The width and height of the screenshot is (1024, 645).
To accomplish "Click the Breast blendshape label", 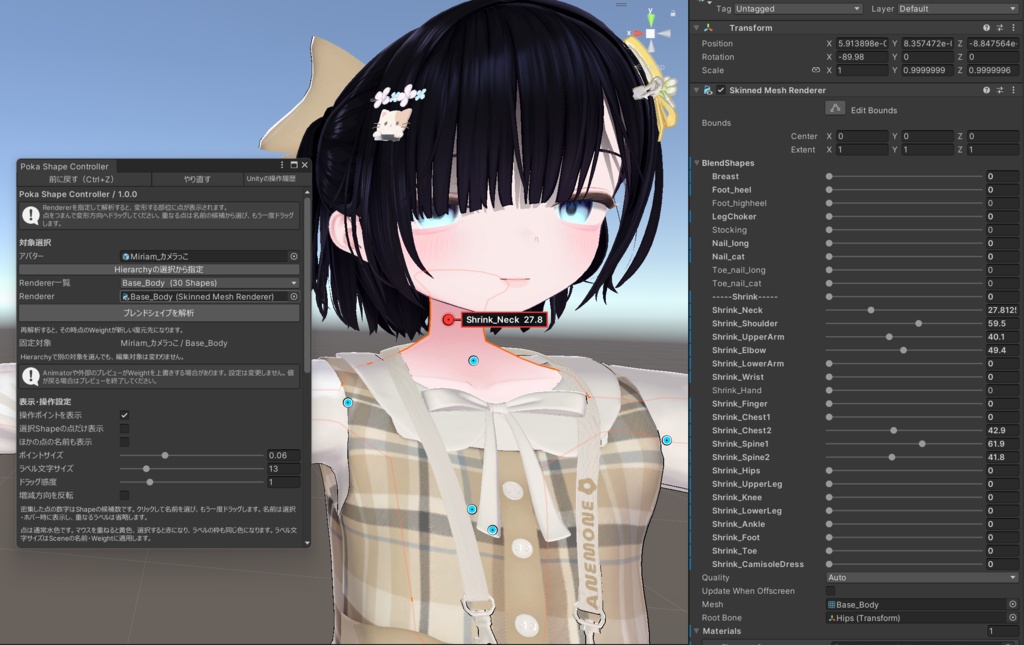I will (725, 176).
